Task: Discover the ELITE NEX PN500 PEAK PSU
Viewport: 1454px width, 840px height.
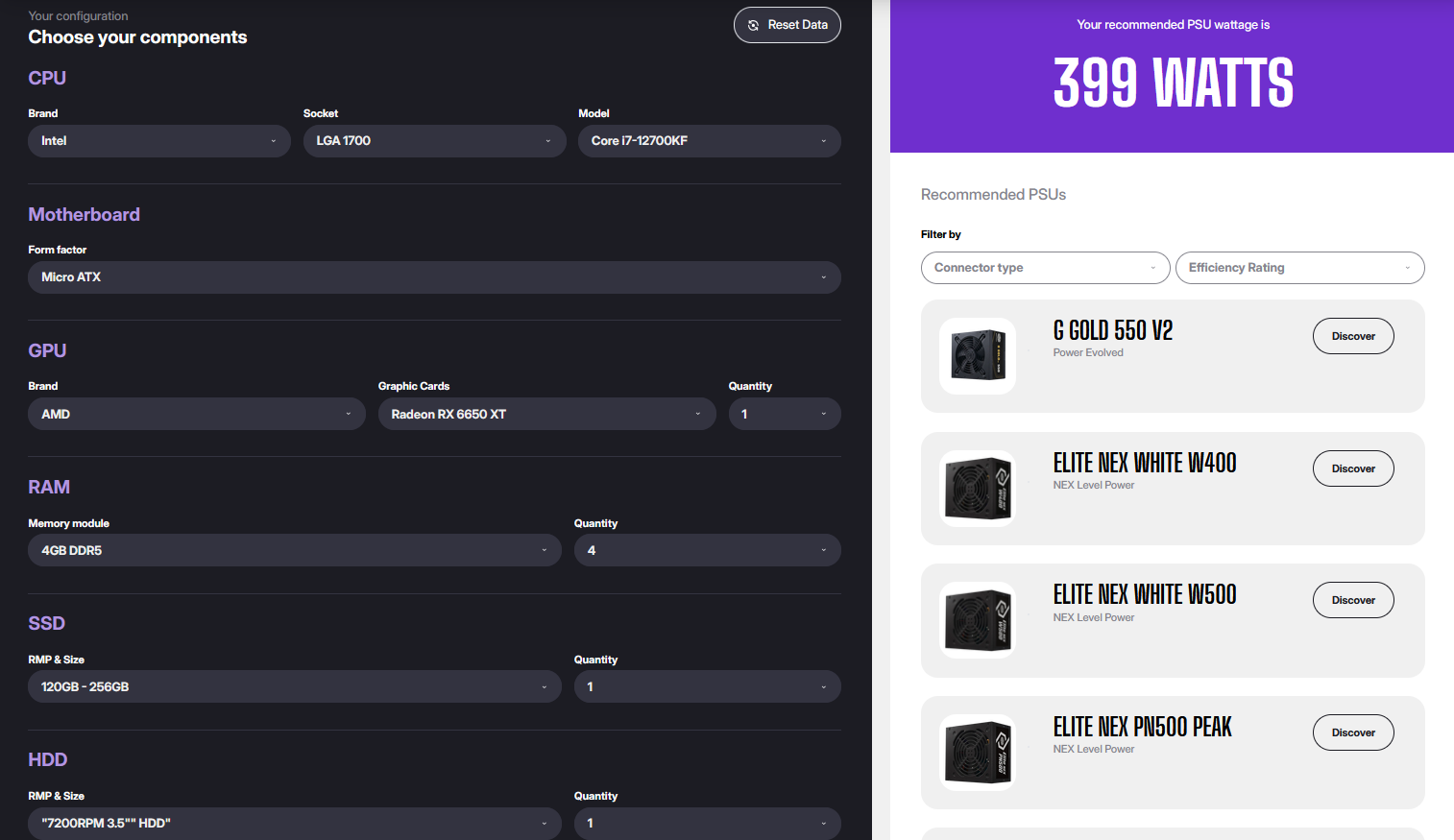Action: click(1353, 732)
